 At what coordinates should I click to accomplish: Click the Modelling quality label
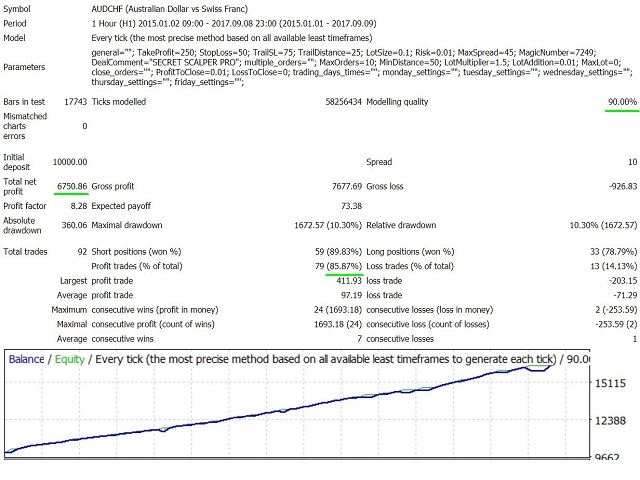click(x=397, y=102)
